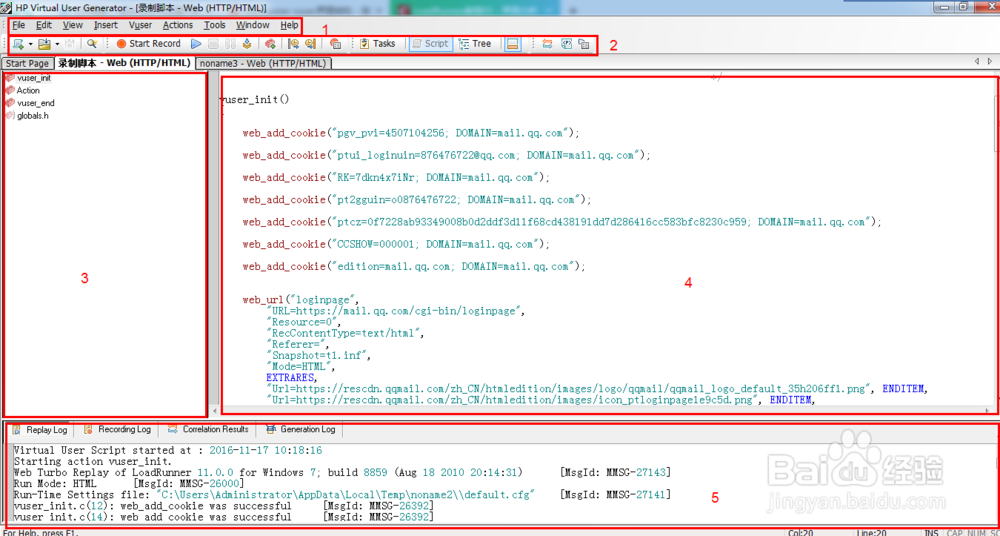Run the script with the blue play icon
The image size is (1000, 536).
[x=196, y=44]
